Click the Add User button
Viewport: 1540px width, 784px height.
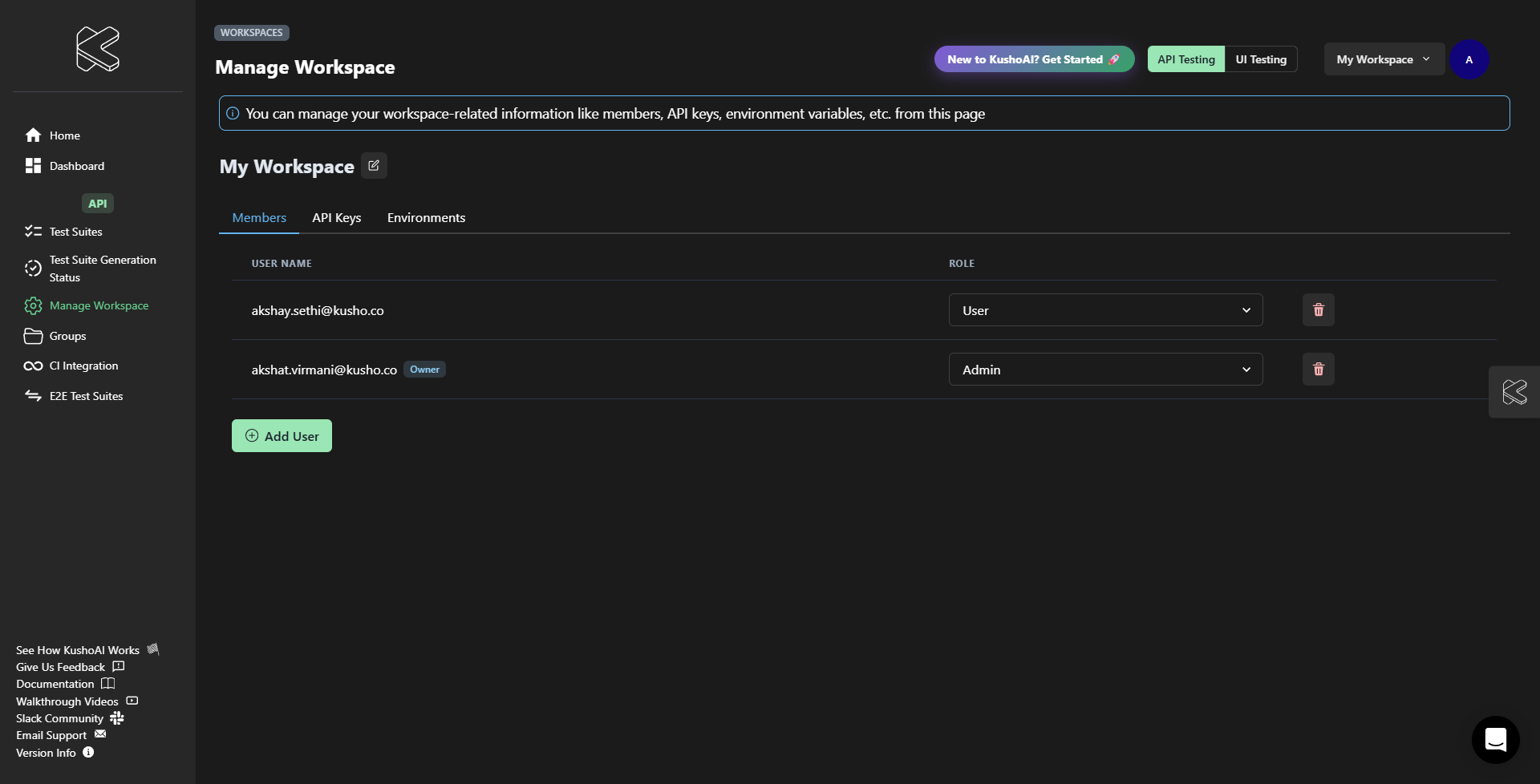pyautogui.click(x=282, y=436)
